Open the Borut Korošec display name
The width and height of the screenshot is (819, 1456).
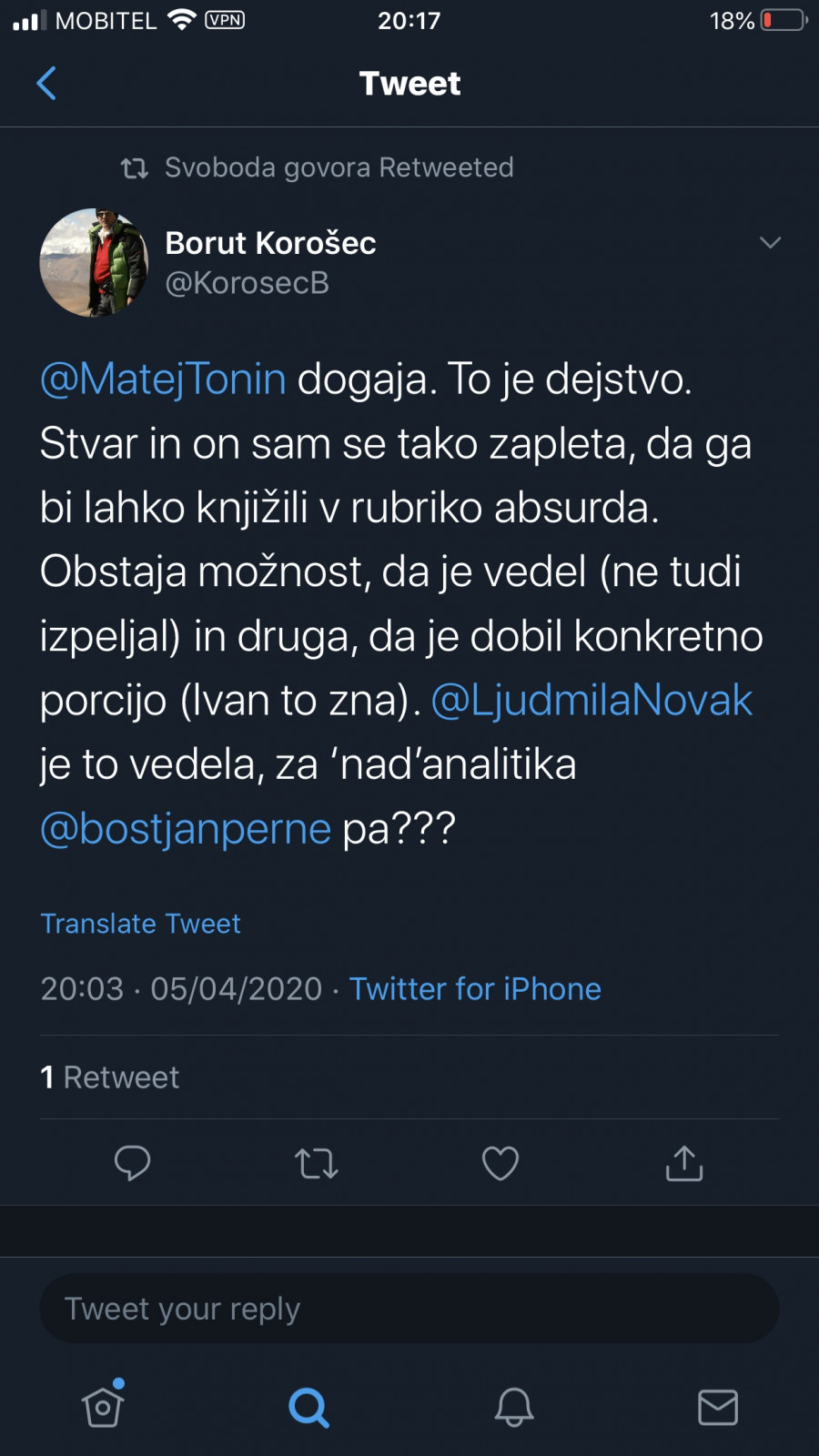270,243
